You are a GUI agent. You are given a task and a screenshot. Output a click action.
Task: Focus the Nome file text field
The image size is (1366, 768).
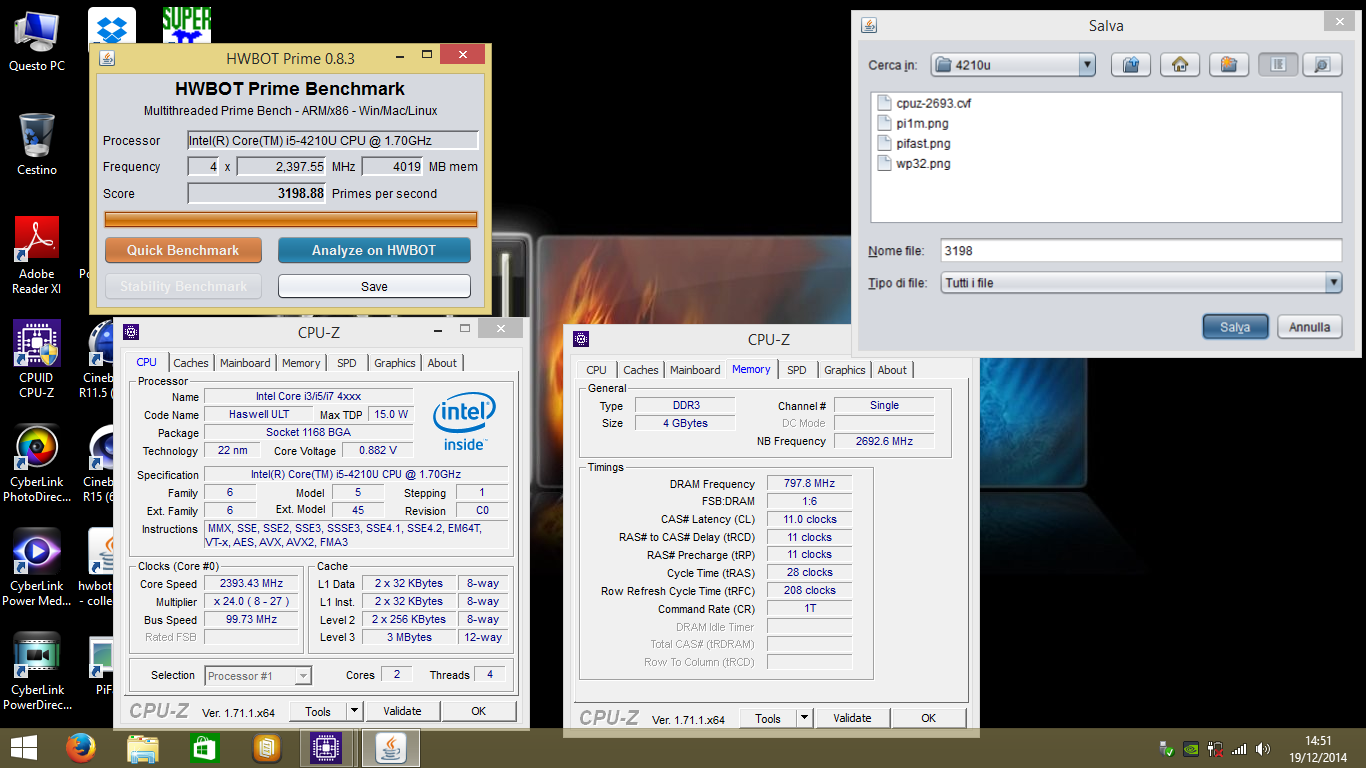pos(1141,251)
